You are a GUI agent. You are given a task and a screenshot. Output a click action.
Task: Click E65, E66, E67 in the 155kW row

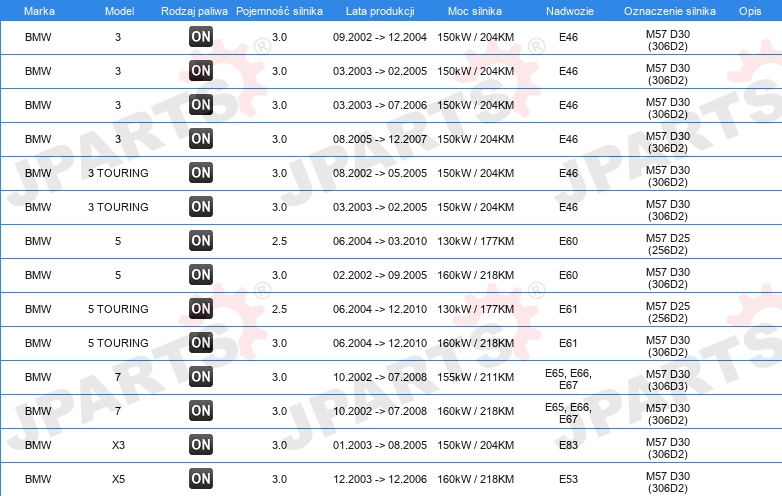click(x=568, y=379)
